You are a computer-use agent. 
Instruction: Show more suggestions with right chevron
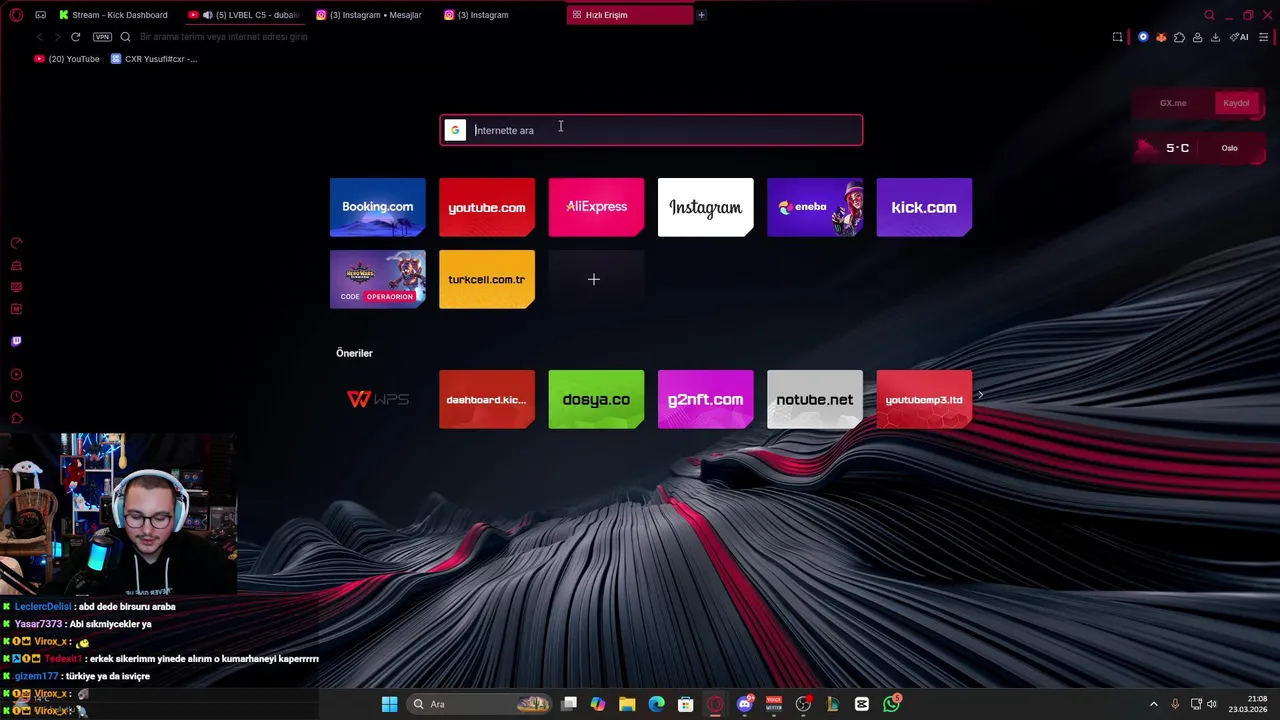click(980, 395)
